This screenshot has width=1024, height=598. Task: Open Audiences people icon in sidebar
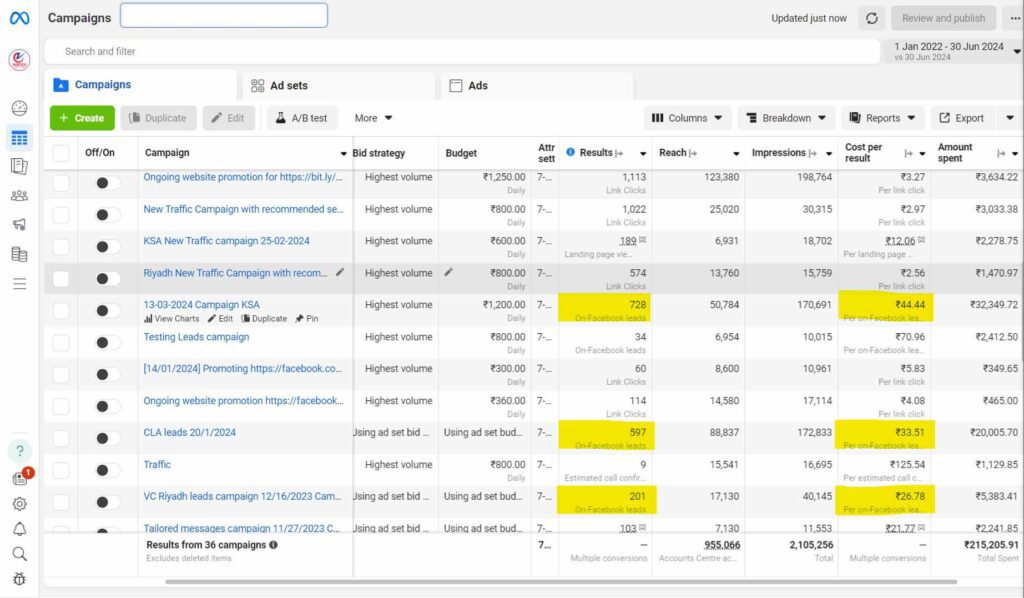[20, 195]
